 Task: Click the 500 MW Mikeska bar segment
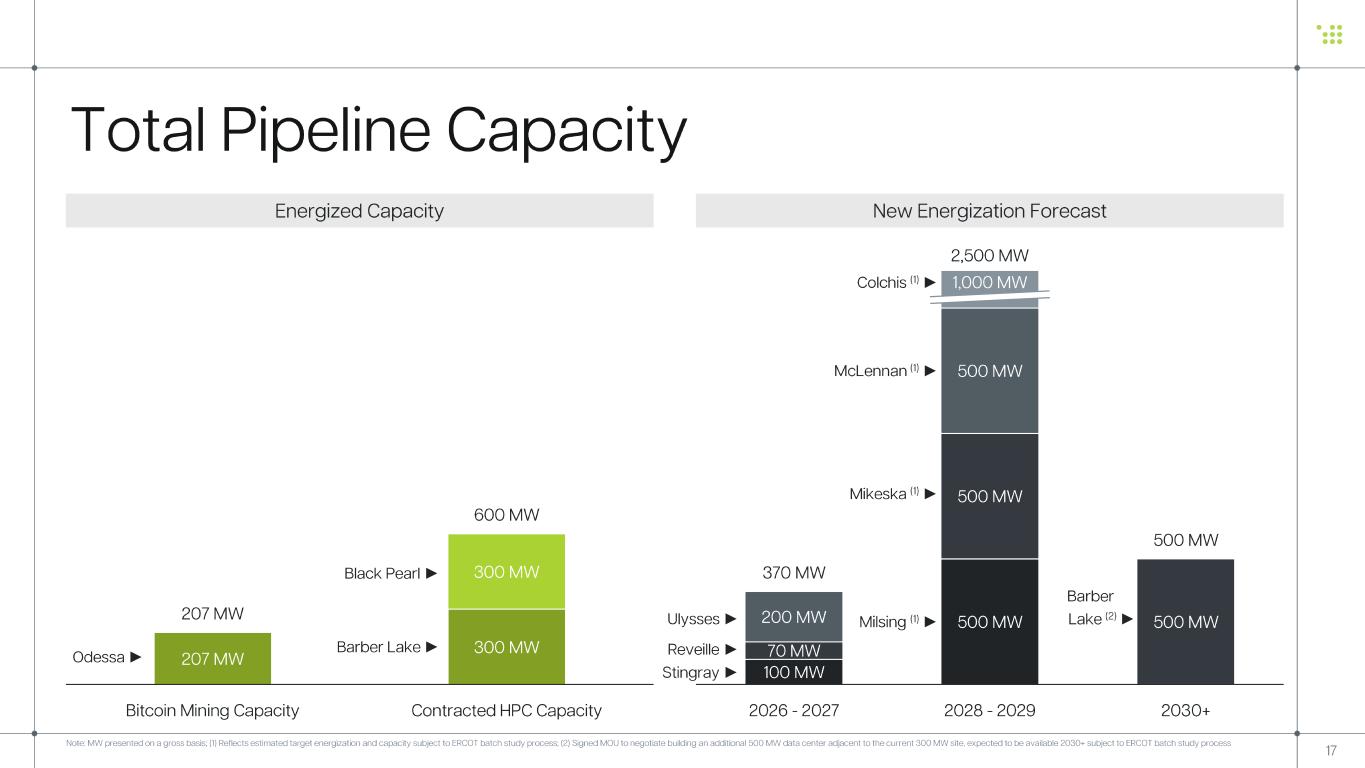(989, 496)
